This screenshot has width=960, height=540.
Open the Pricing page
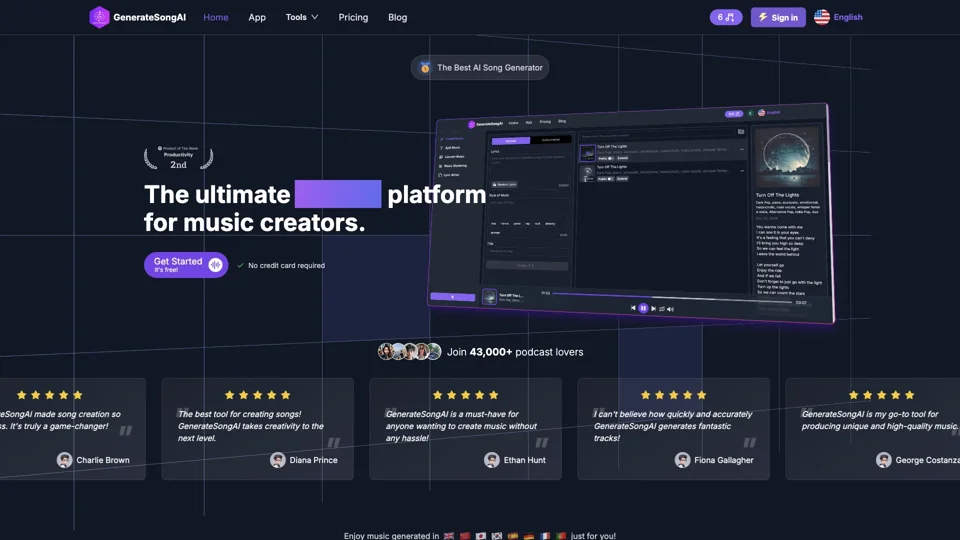[353, 17]
